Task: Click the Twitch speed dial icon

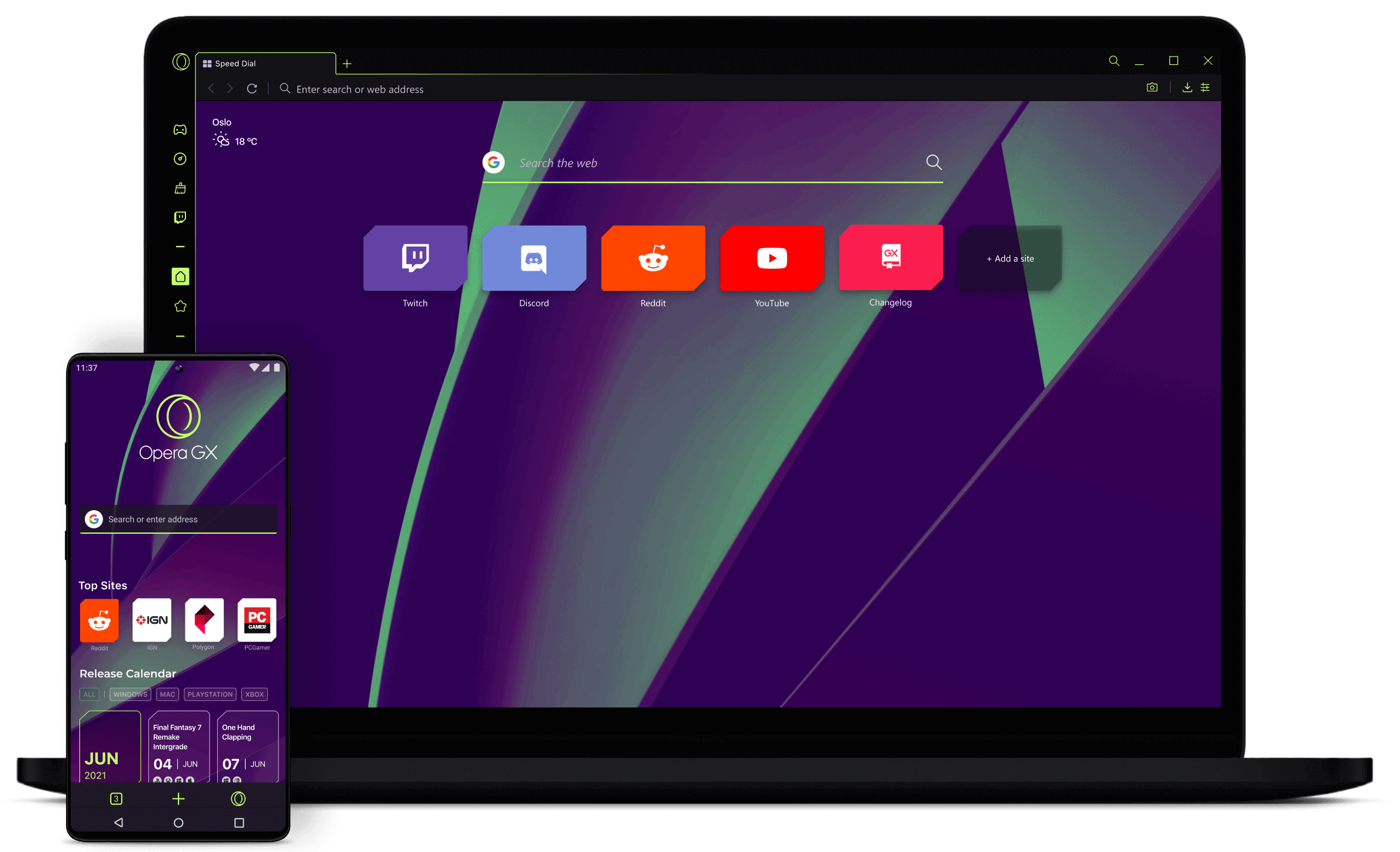Action: (x=414, y=258)
